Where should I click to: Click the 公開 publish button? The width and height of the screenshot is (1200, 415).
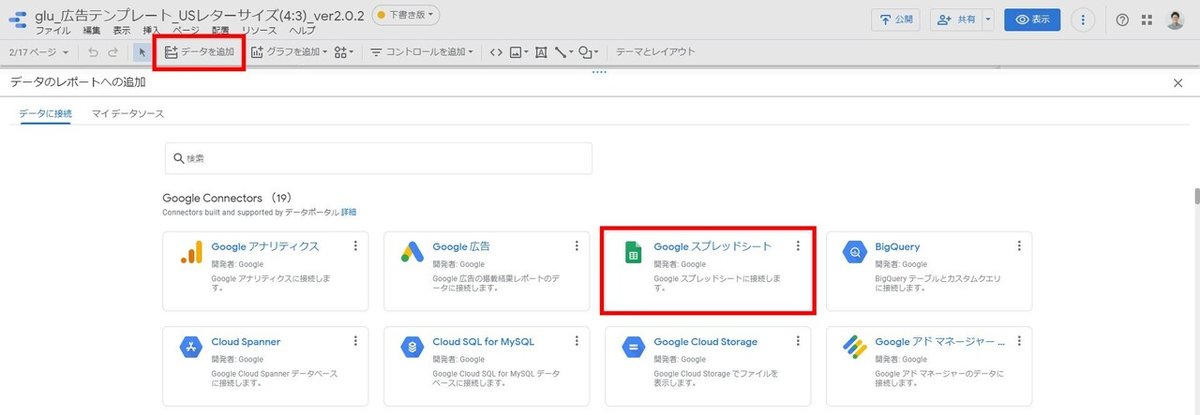coord(897,19)
